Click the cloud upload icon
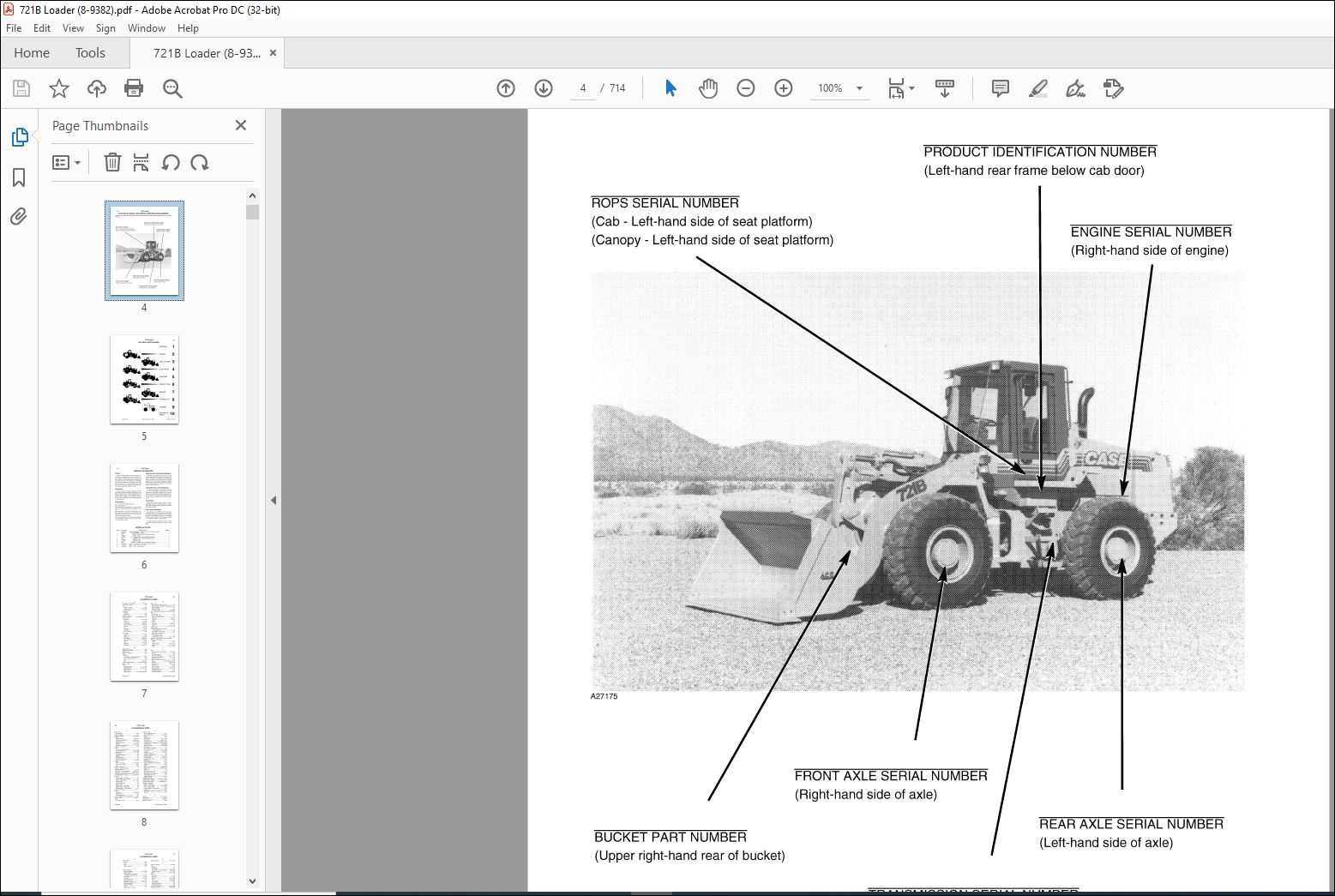 [x=97, y=88]
